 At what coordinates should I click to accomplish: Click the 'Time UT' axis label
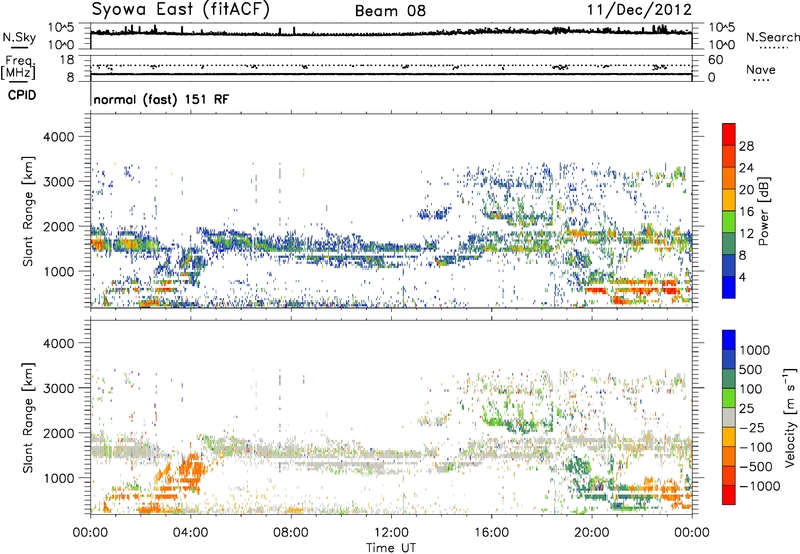[391, 547]
